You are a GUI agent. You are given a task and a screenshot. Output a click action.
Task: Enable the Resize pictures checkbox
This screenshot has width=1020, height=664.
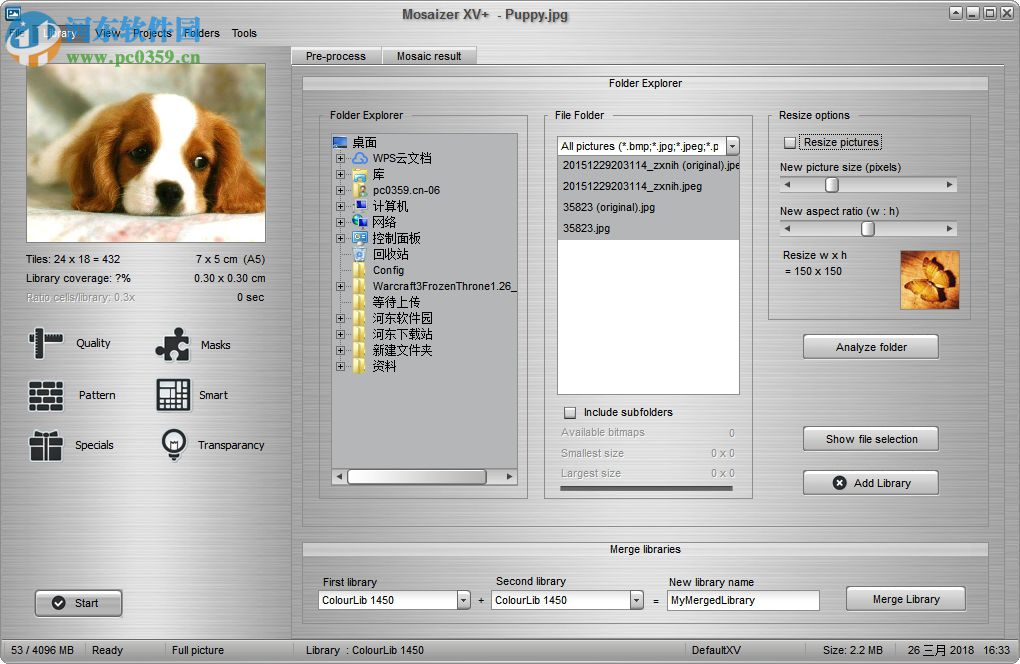tap(789, 142)
